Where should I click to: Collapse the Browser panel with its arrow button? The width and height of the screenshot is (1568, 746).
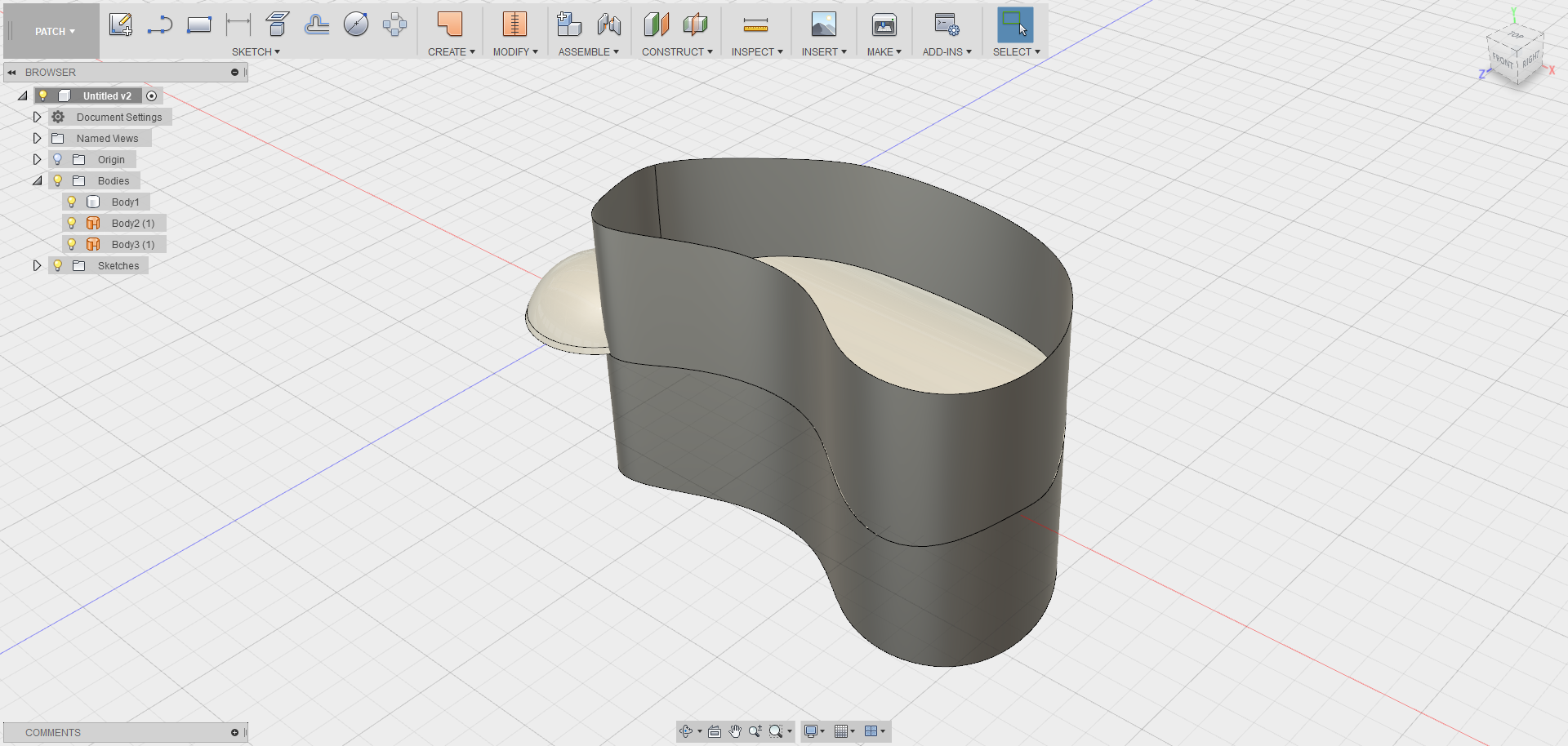click(x=11, y=72)
